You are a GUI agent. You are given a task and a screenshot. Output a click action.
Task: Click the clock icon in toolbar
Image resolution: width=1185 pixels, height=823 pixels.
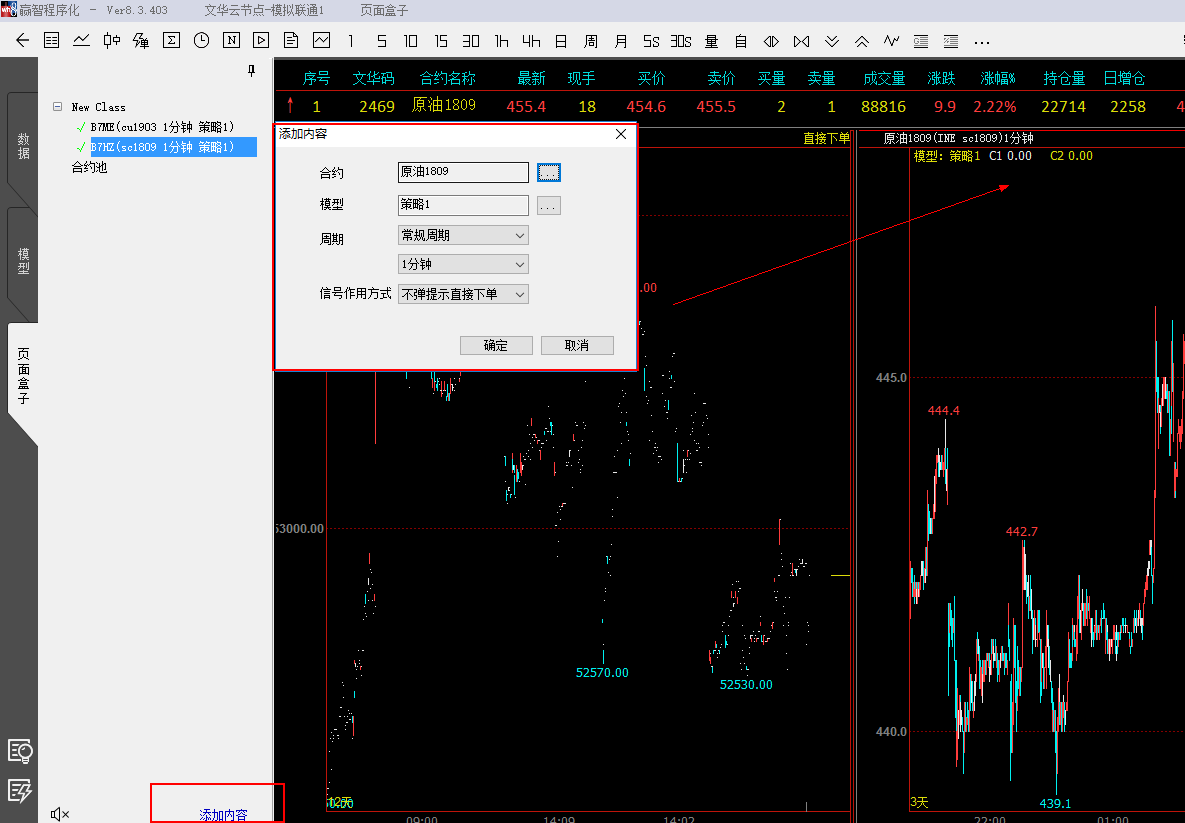pyautogui.click(x=201, y=41)
